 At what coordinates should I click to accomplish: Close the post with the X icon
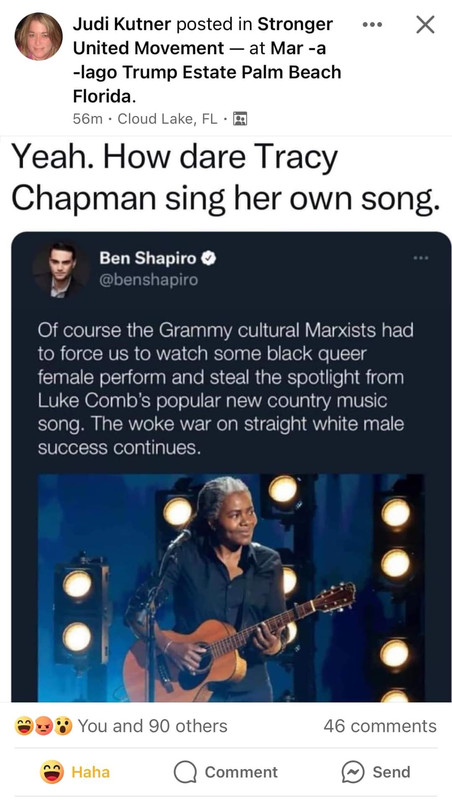(x=425, y=24)
